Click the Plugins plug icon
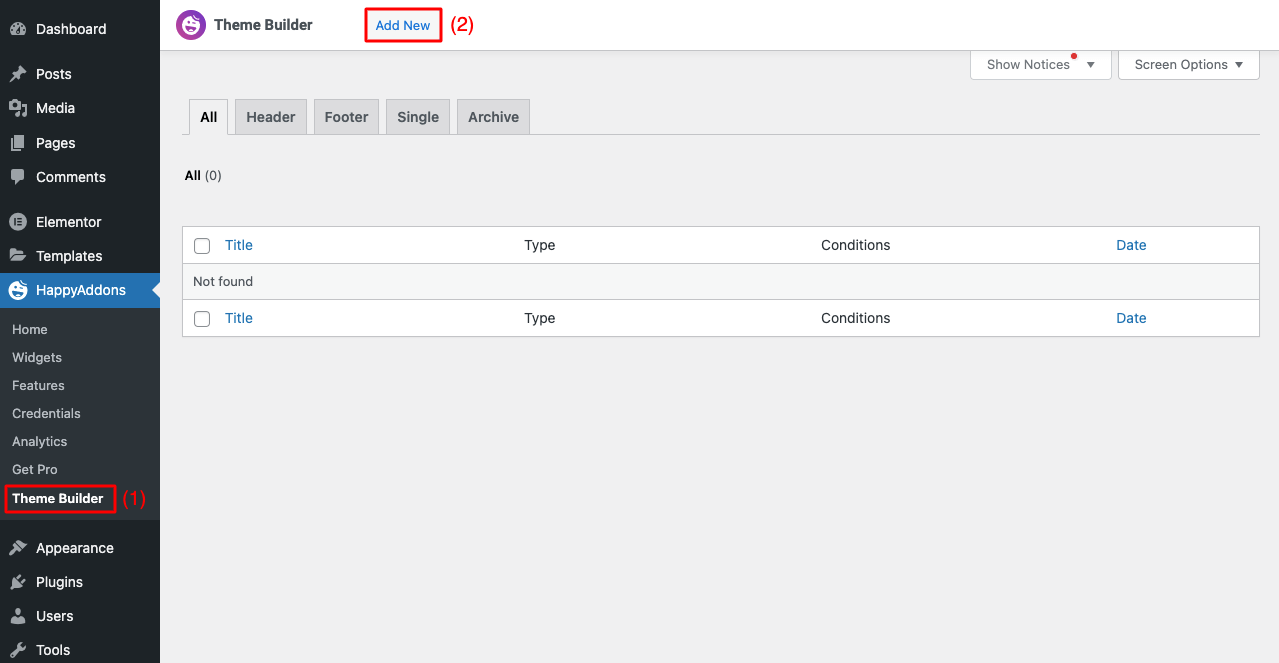This screenshot has height=663, width=1279. pos(18,582)
